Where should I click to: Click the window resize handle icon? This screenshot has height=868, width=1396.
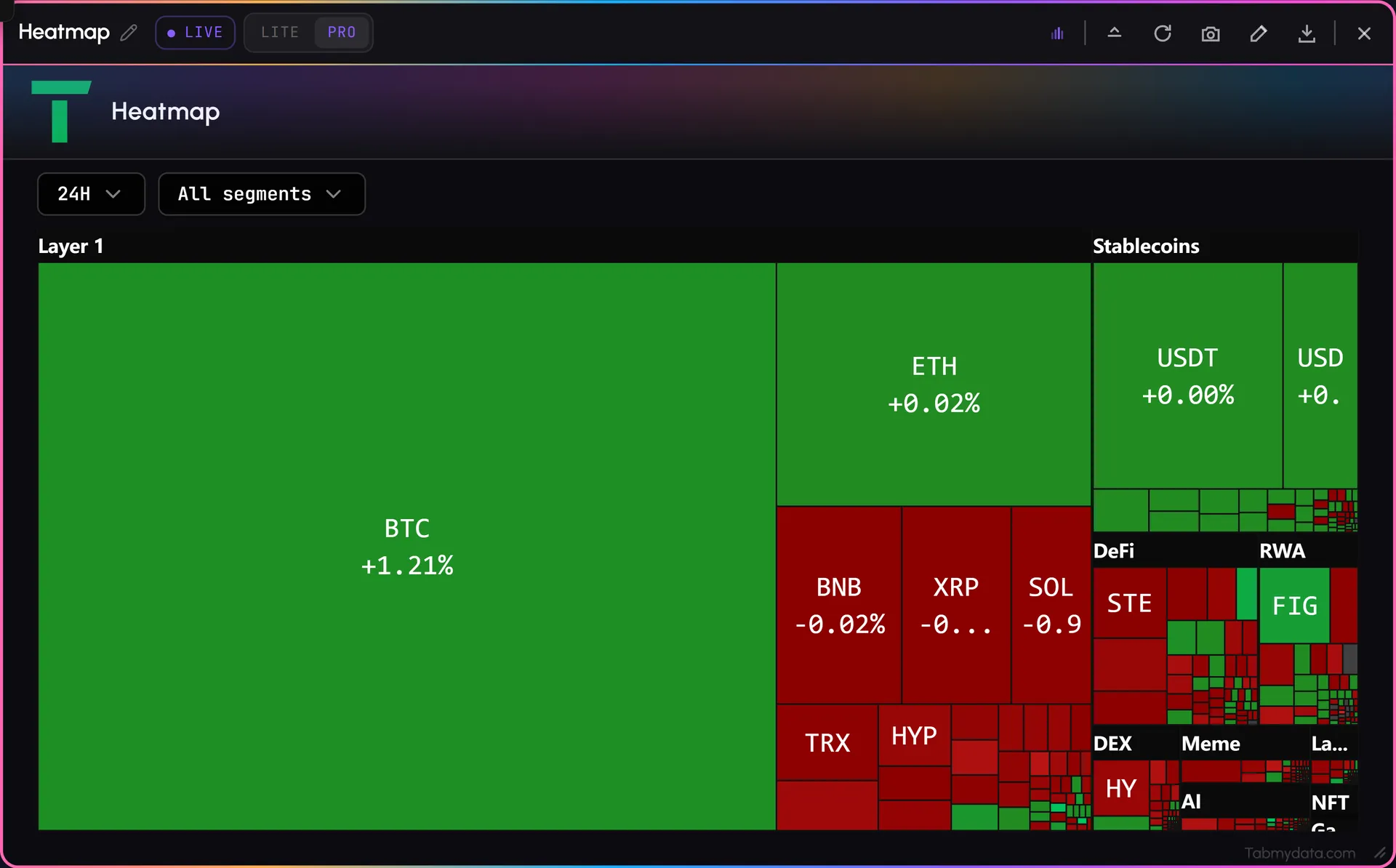[x=1379, y=852]
